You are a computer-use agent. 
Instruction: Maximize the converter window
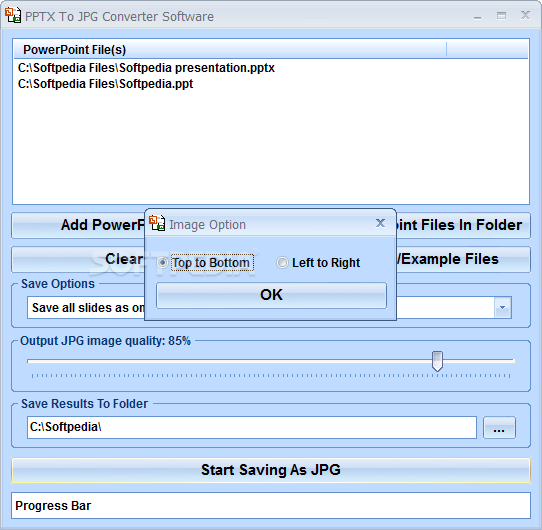501,16
